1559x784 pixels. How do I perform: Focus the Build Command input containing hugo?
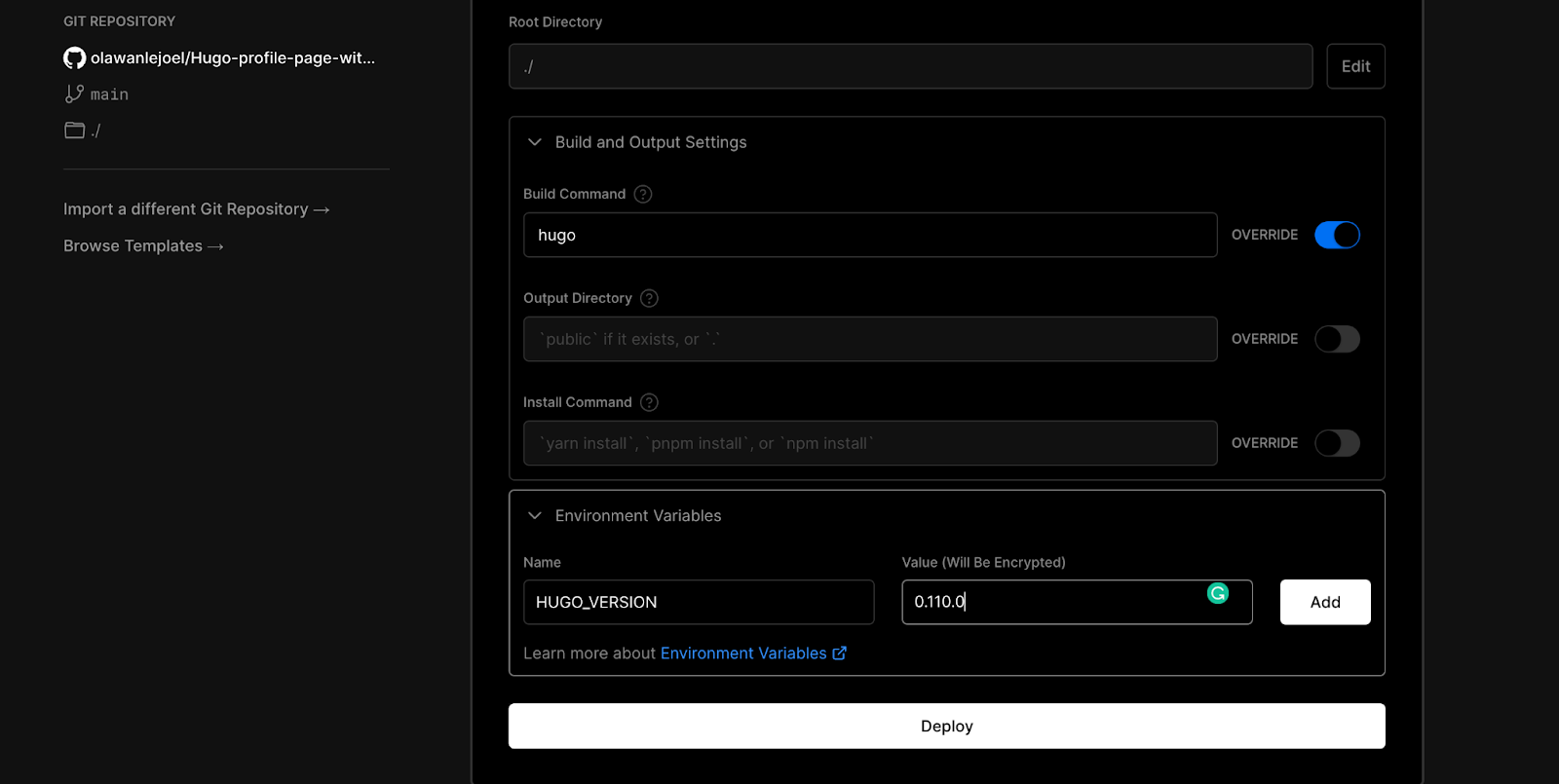point(869,235)
